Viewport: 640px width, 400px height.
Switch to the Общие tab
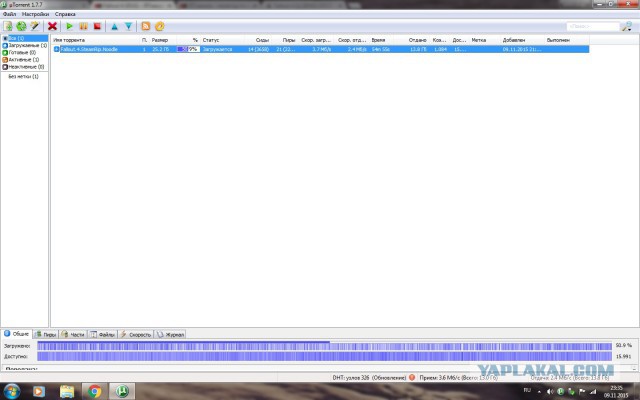[17, 334]
